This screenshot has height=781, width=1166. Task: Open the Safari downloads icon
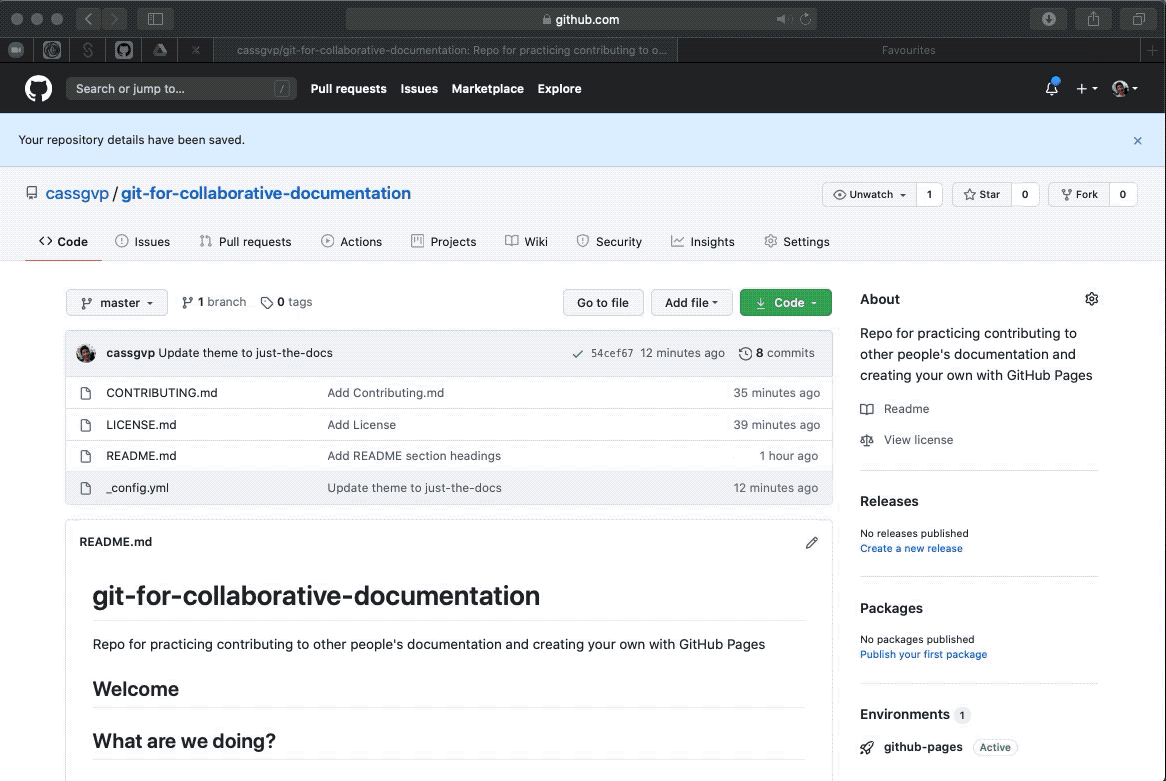pyautogui.click(x=1049, y=19)
